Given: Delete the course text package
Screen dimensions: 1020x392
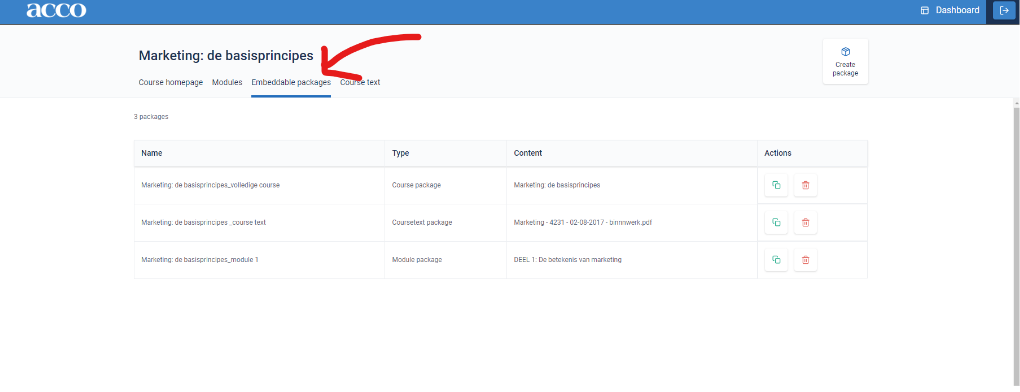Looking at the screenshot, I should tap(805, 222).
